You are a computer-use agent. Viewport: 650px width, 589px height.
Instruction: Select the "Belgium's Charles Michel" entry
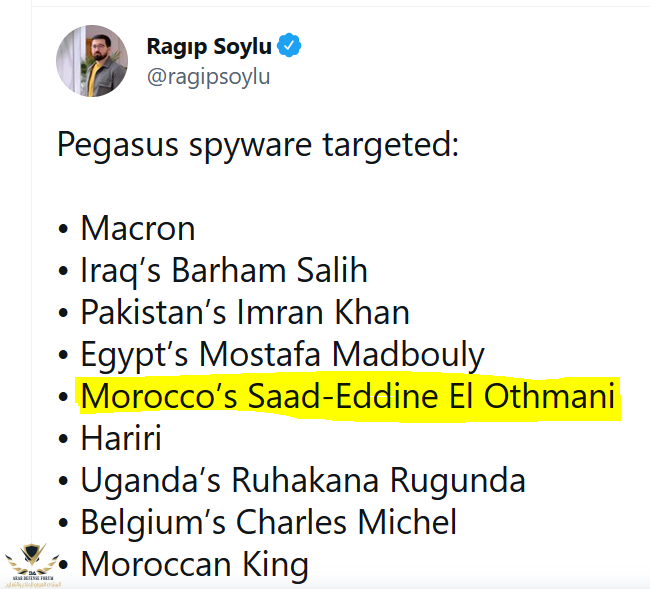point(268,522)
